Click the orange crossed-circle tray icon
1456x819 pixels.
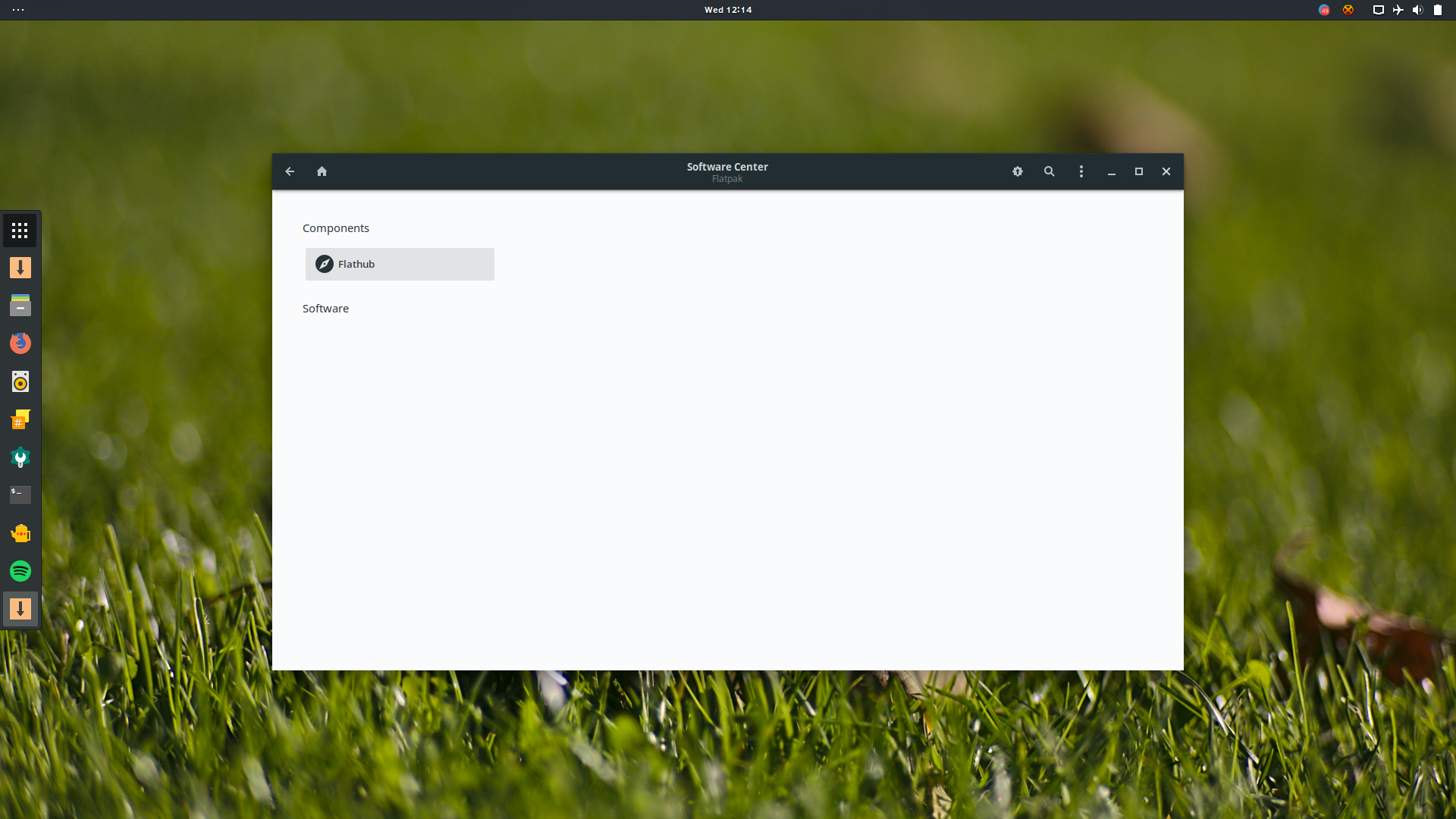pyautogui.click(x=1348, y=10)
